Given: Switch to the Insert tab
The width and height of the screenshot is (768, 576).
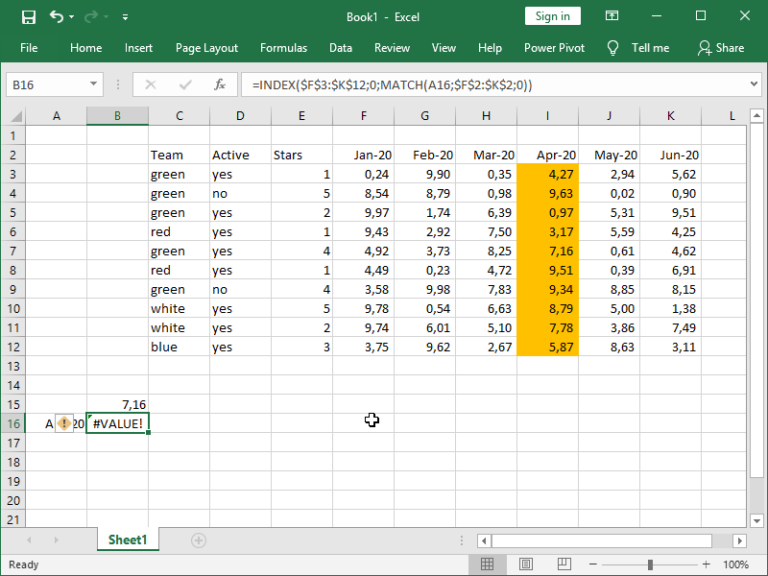Looking at the screenshot, I should tap(138, 48).
